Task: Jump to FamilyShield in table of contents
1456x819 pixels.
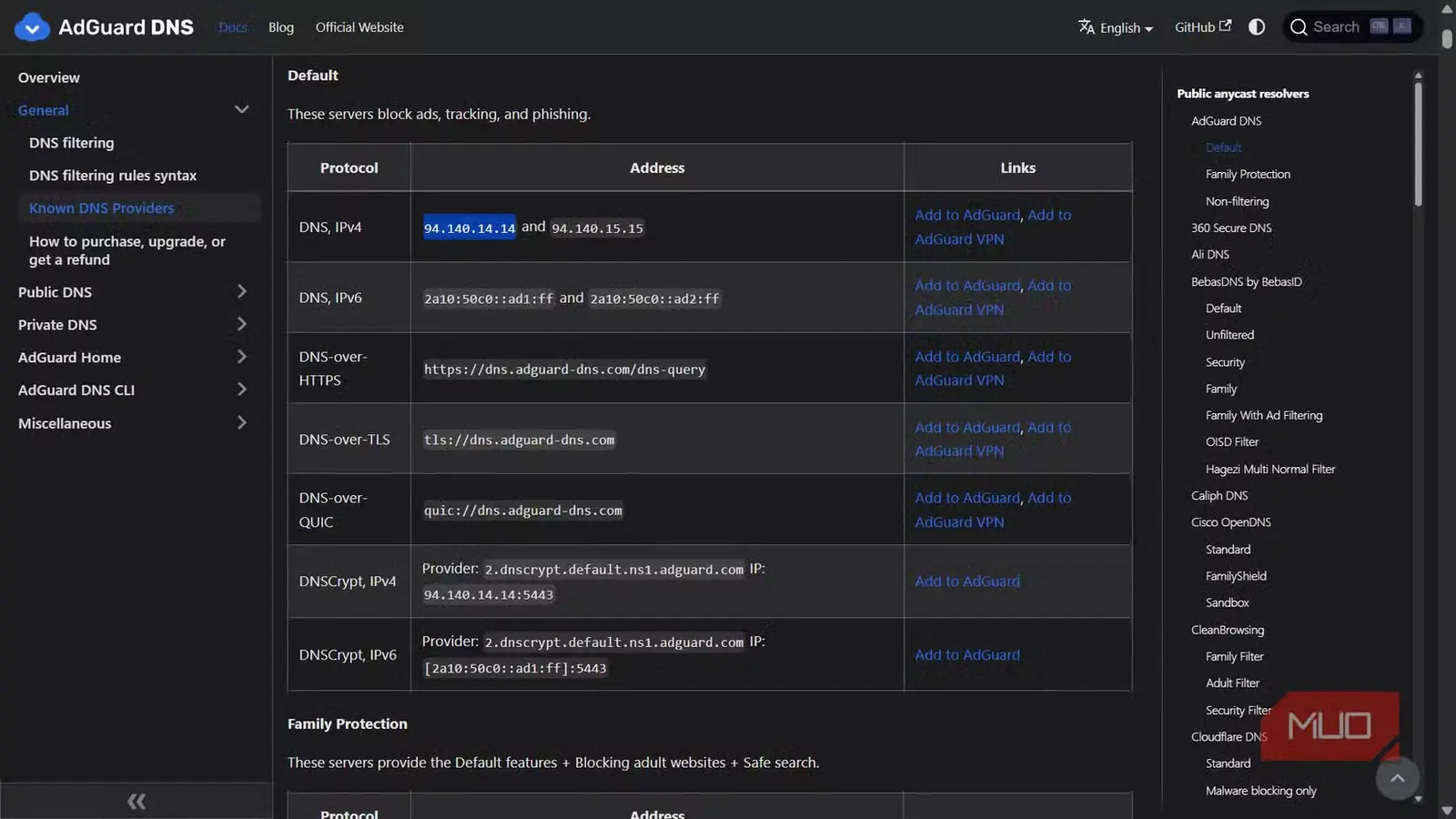Action: (x=1236, y=576)
